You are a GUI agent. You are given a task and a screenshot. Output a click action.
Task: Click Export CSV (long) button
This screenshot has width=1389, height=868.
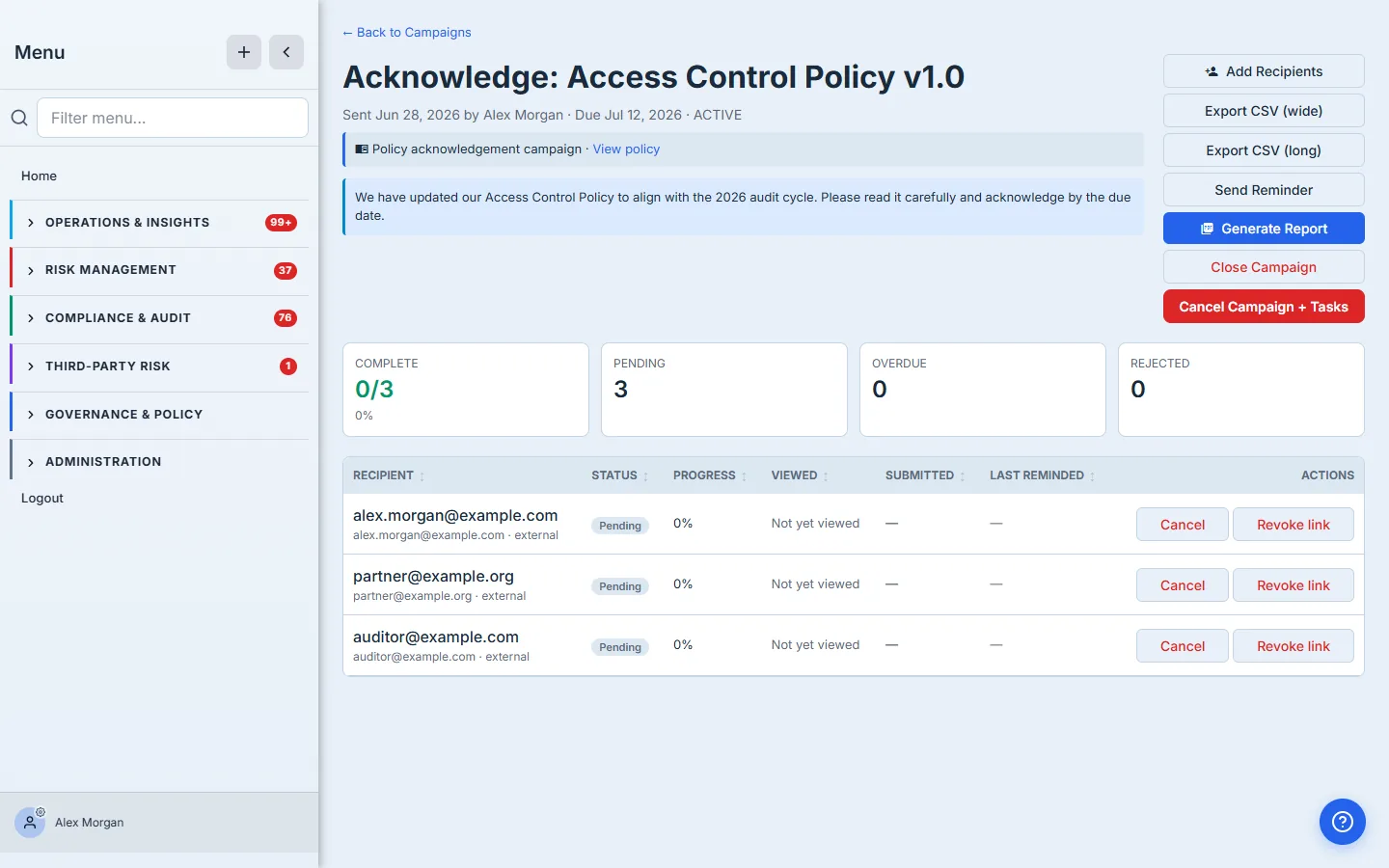click(x=1264, y=150)
